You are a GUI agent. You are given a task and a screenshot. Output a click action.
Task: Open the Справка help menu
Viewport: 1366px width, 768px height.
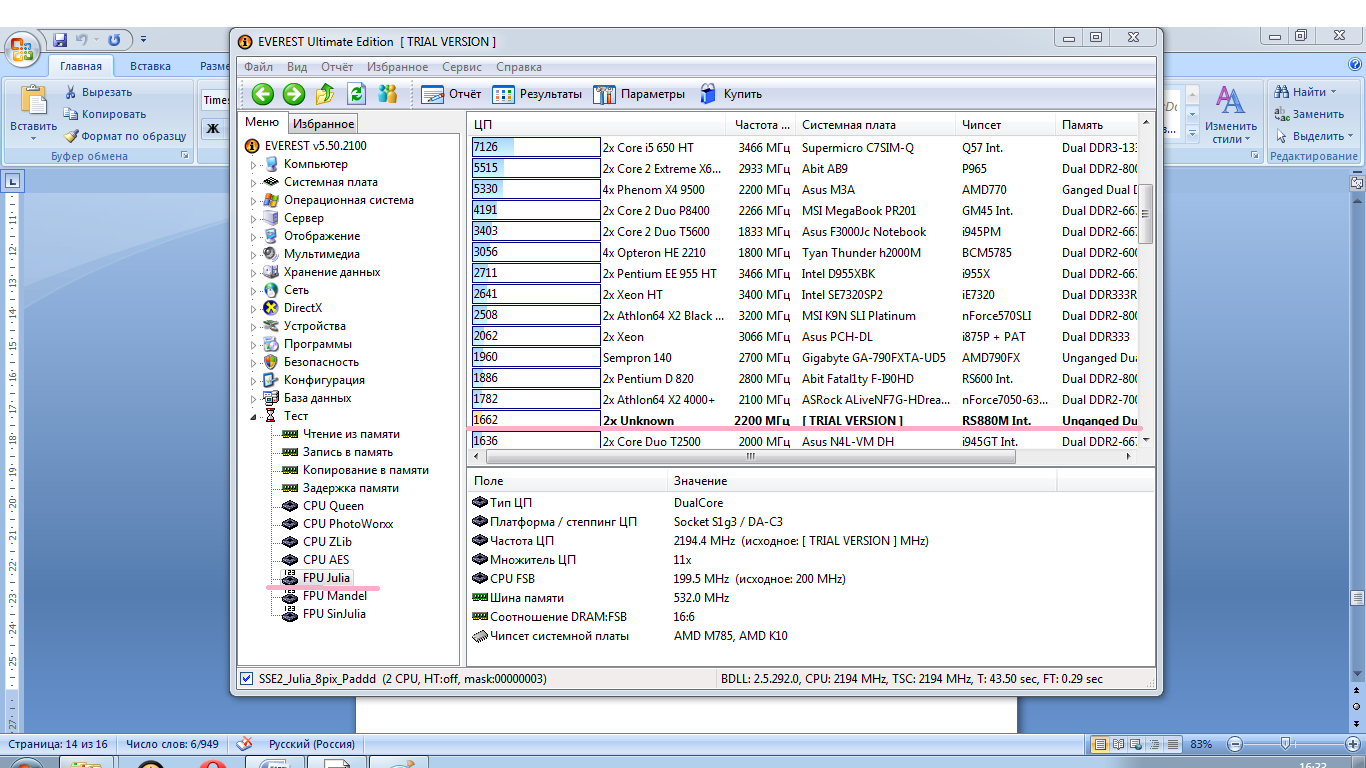coord(519,67)
